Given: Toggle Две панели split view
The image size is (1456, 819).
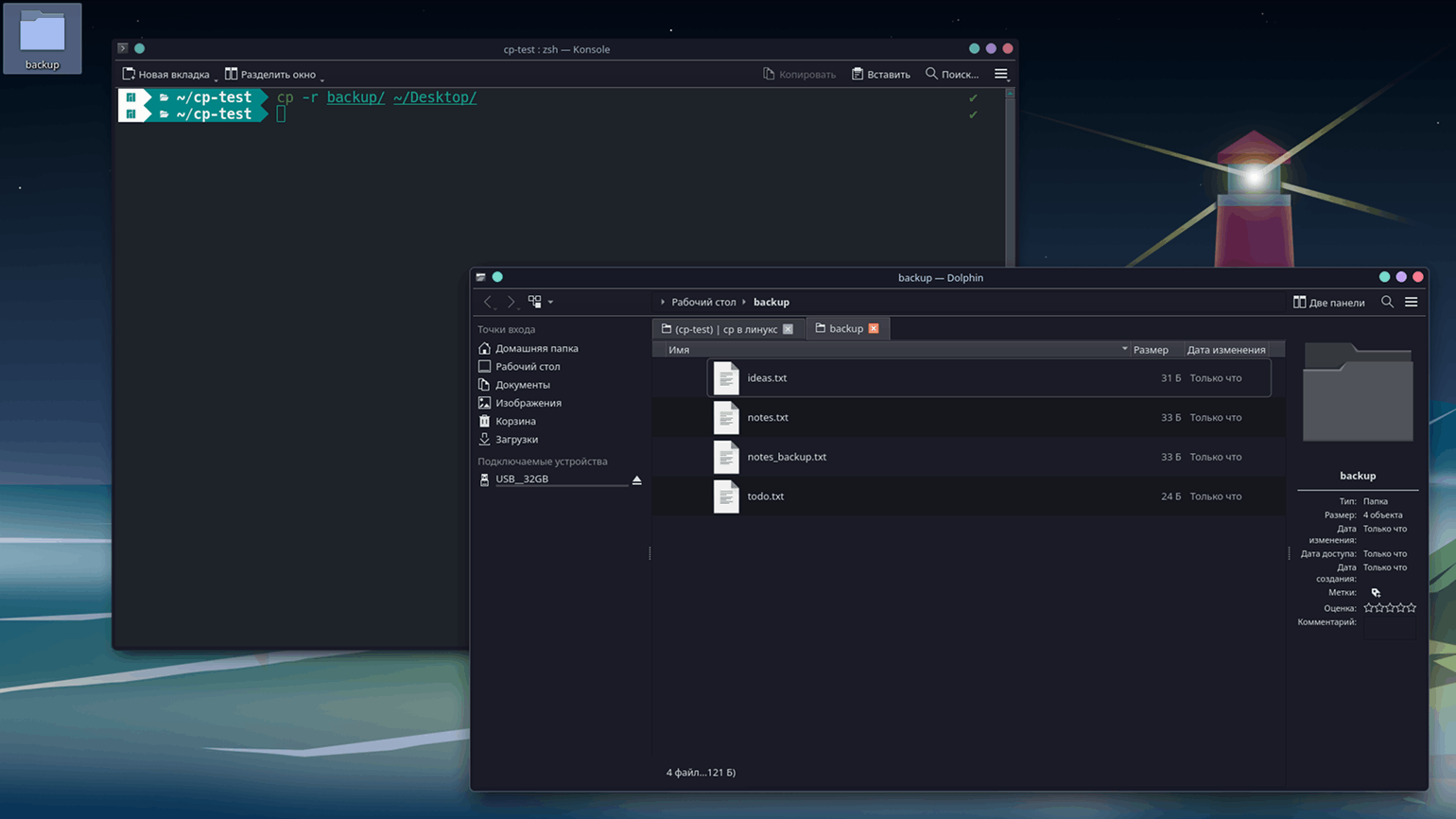Looking at the screenshot, I should coord(1328,303).
